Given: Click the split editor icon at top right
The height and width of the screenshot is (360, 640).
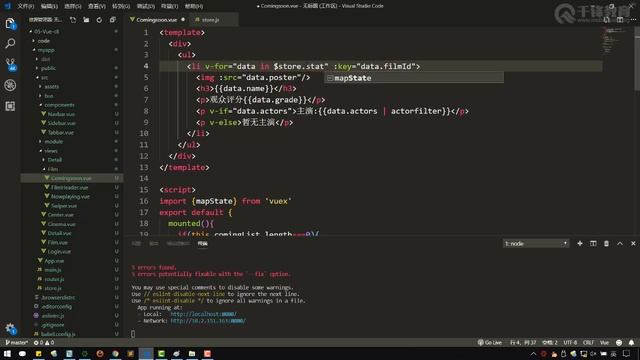Looking at the screenshot, I should [x=620, y=20].
